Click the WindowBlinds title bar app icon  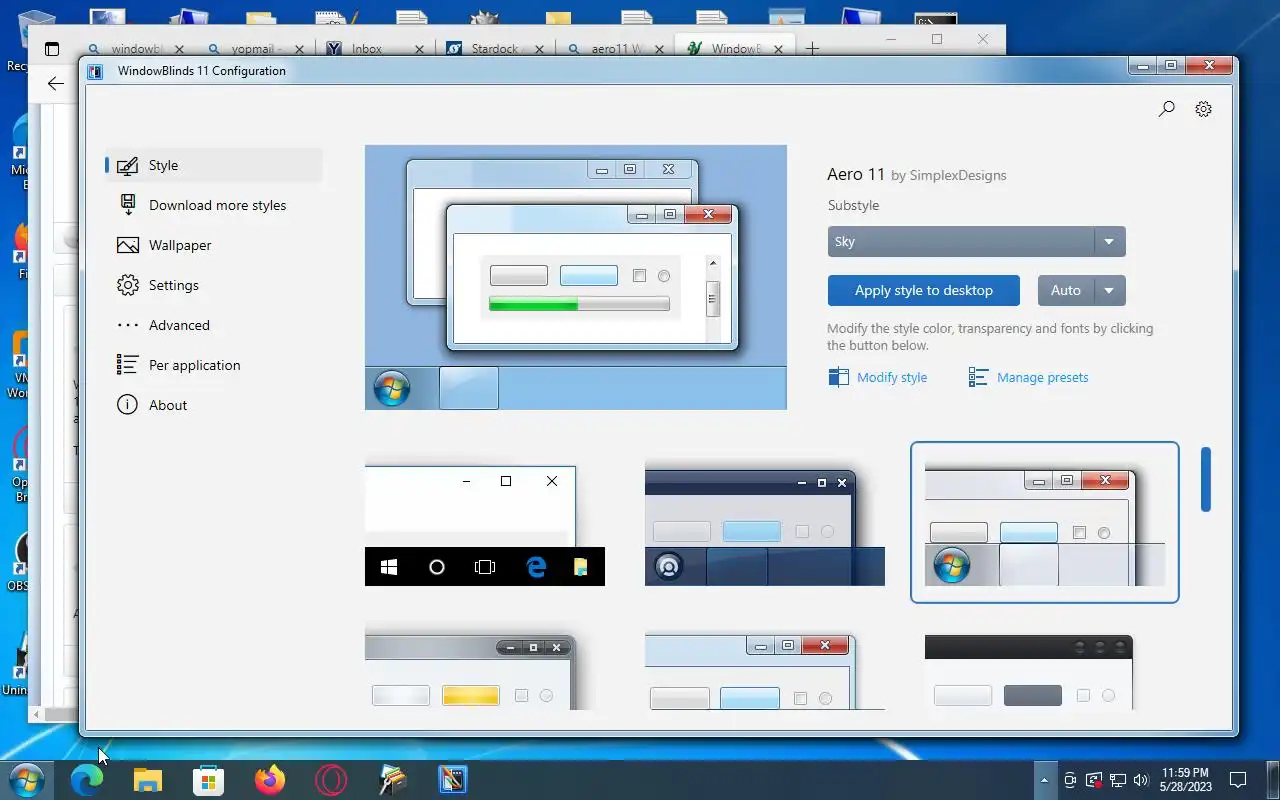(x=95, y=71)
